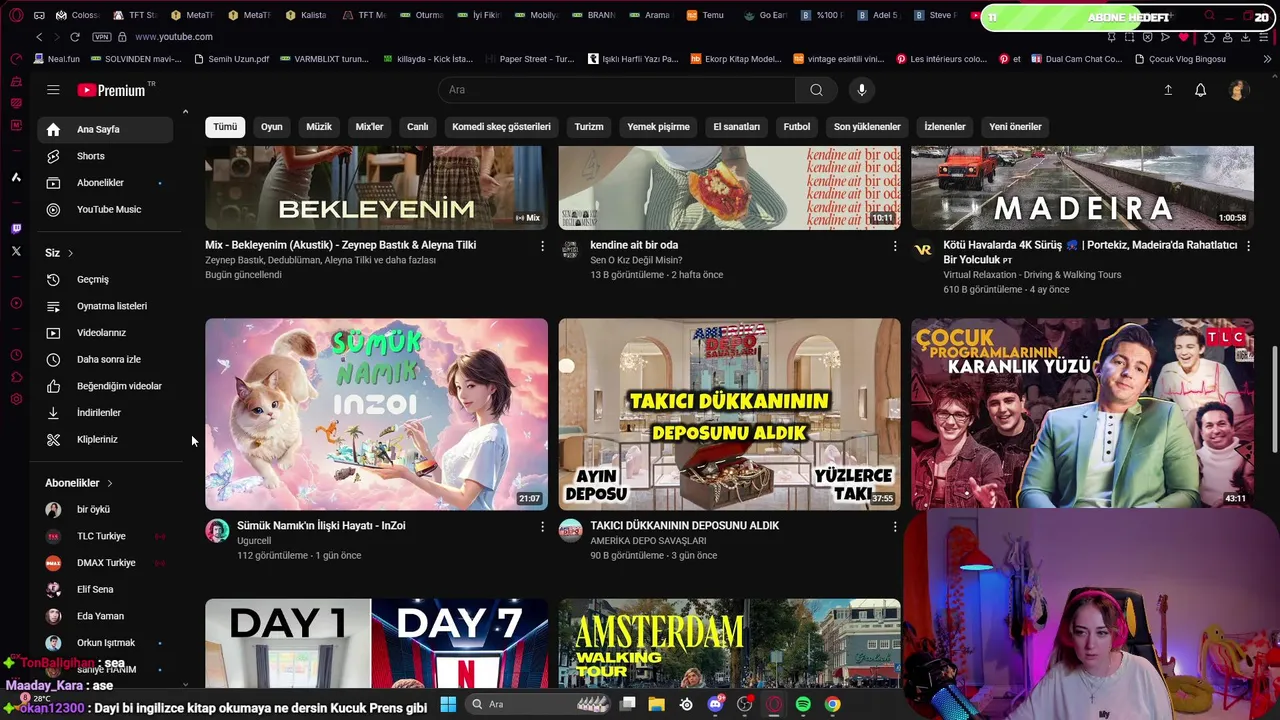Go back with browser back arrow

click(39, 37)
